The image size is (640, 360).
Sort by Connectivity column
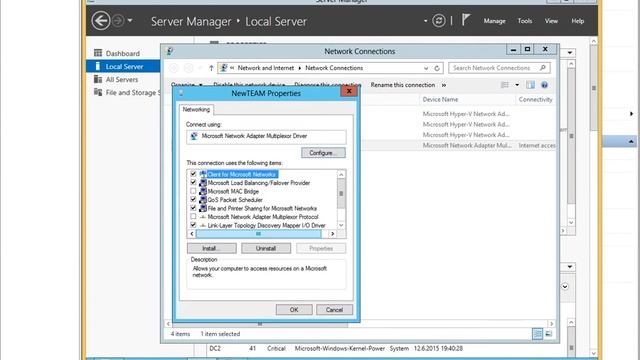[x=535, y=99]
